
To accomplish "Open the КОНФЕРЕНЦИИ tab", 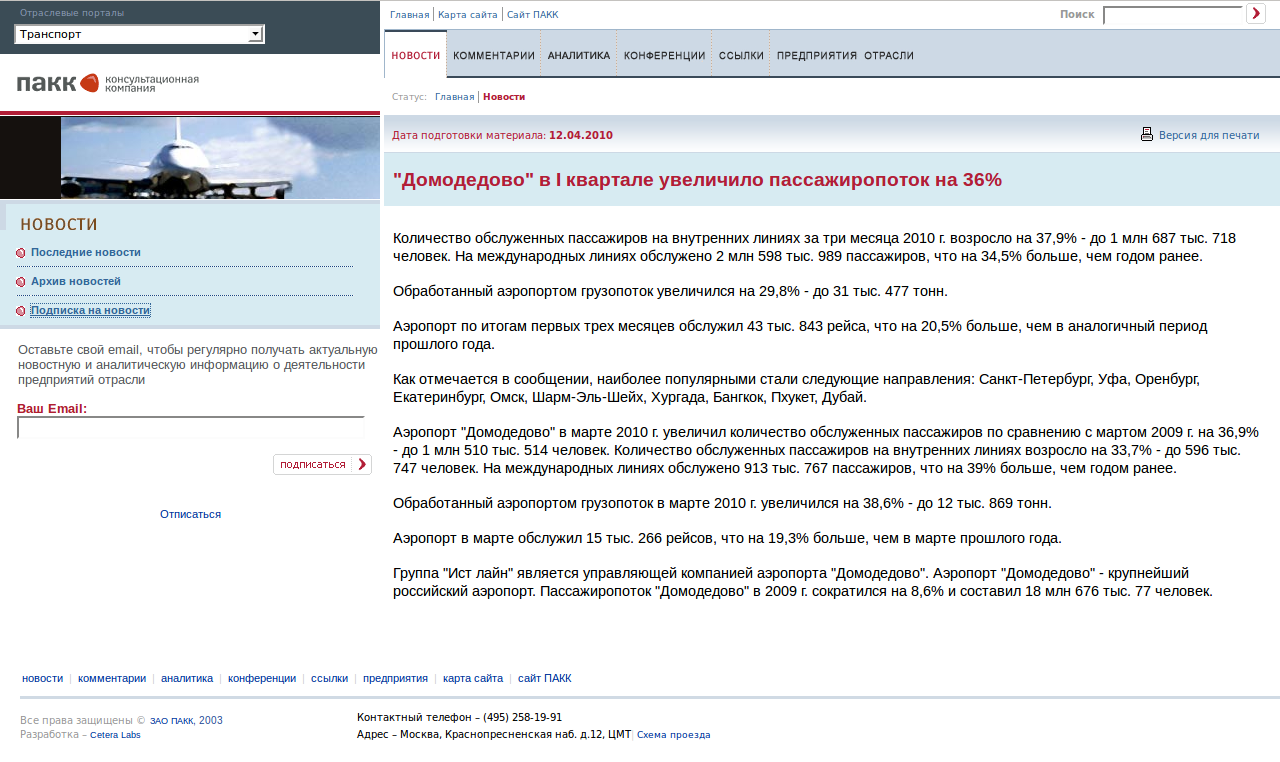I will (x=664, y=56).
